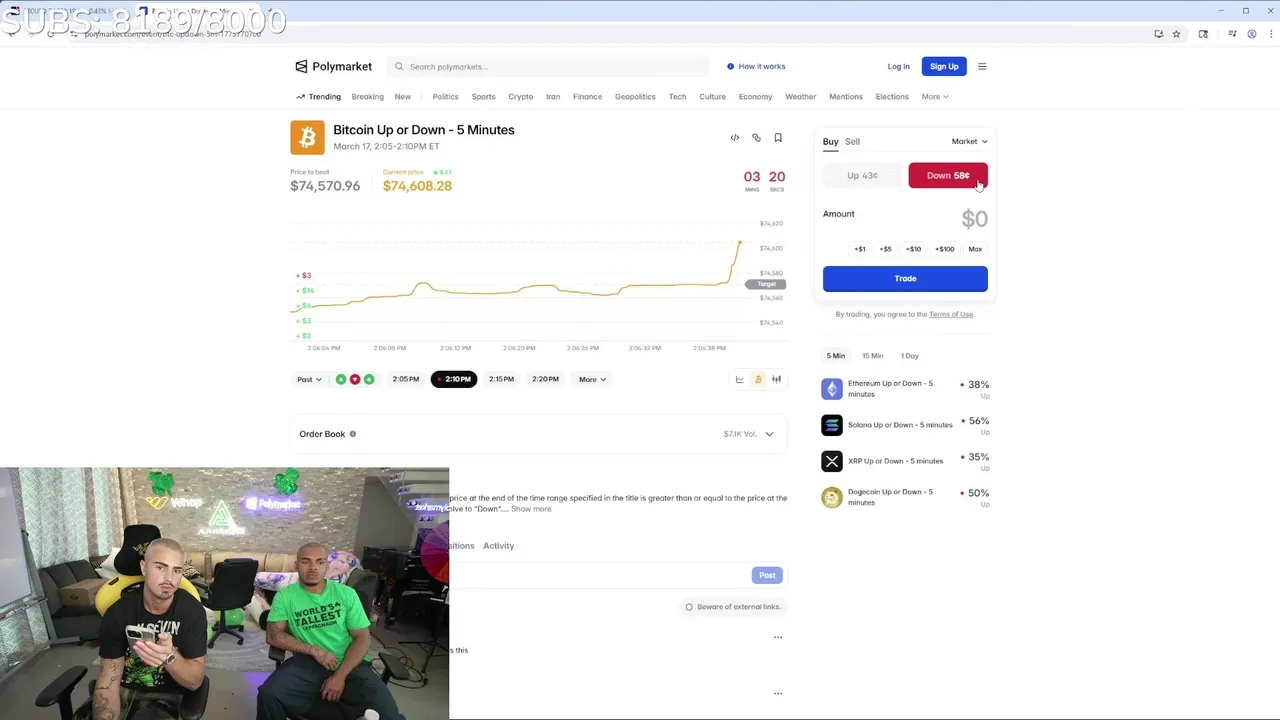
Task: Click the Post comment button
Action: (x=767, y=575)
